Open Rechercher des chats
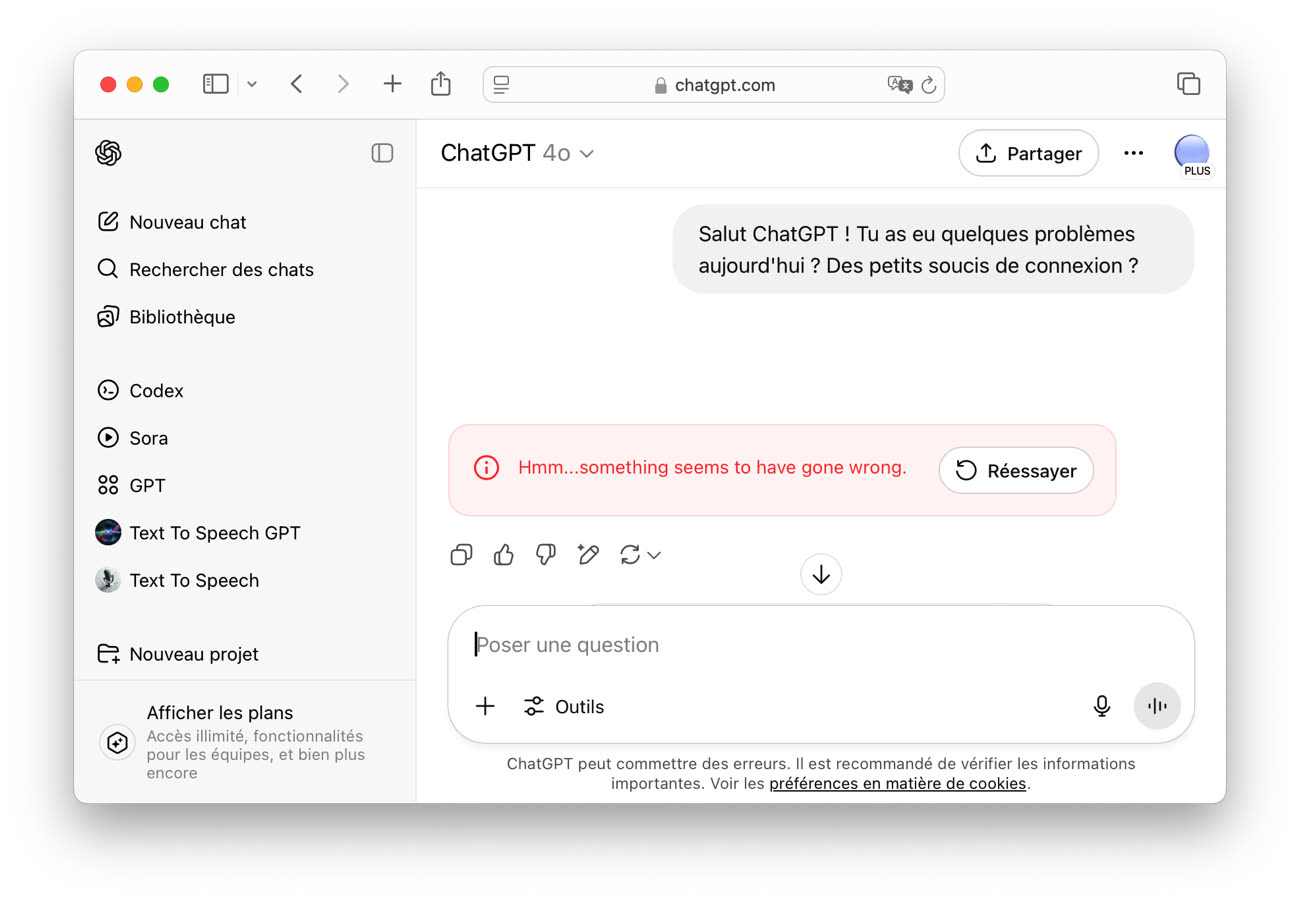Image resolution: width=1300 pixels, height=901 pixels. coord(205,270)
